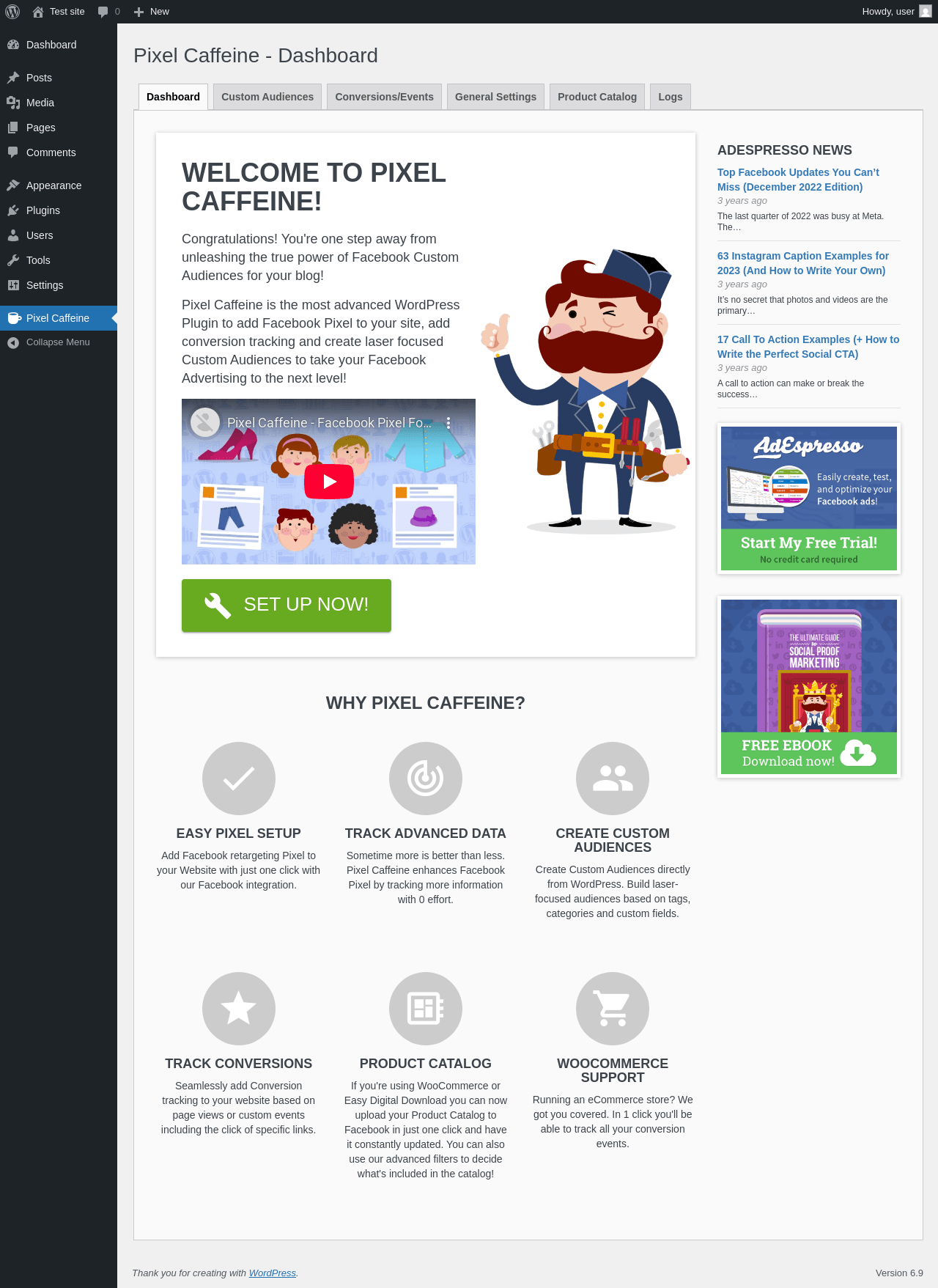The image size is (938, 1288).
Task: Click the Plugins plug icon
Action: click(x=13, y=210)
